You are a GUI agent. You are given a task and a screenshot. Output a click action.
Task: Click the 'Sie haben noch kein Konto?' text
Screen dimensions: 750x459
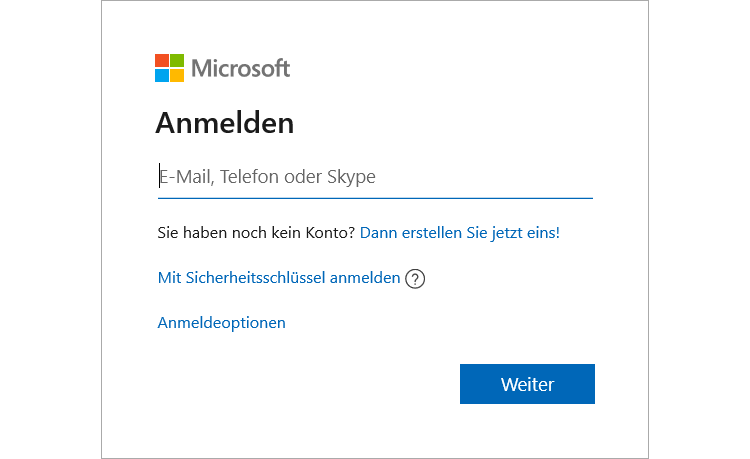(256, 232)
